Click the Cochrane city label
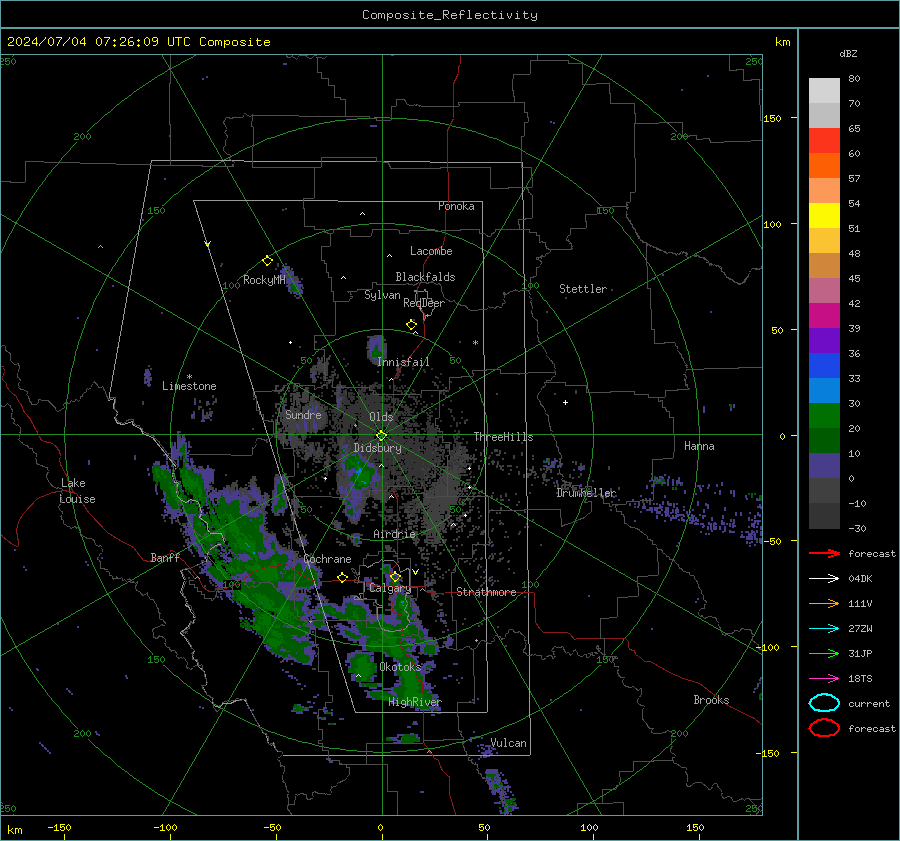 click(327, 559)
